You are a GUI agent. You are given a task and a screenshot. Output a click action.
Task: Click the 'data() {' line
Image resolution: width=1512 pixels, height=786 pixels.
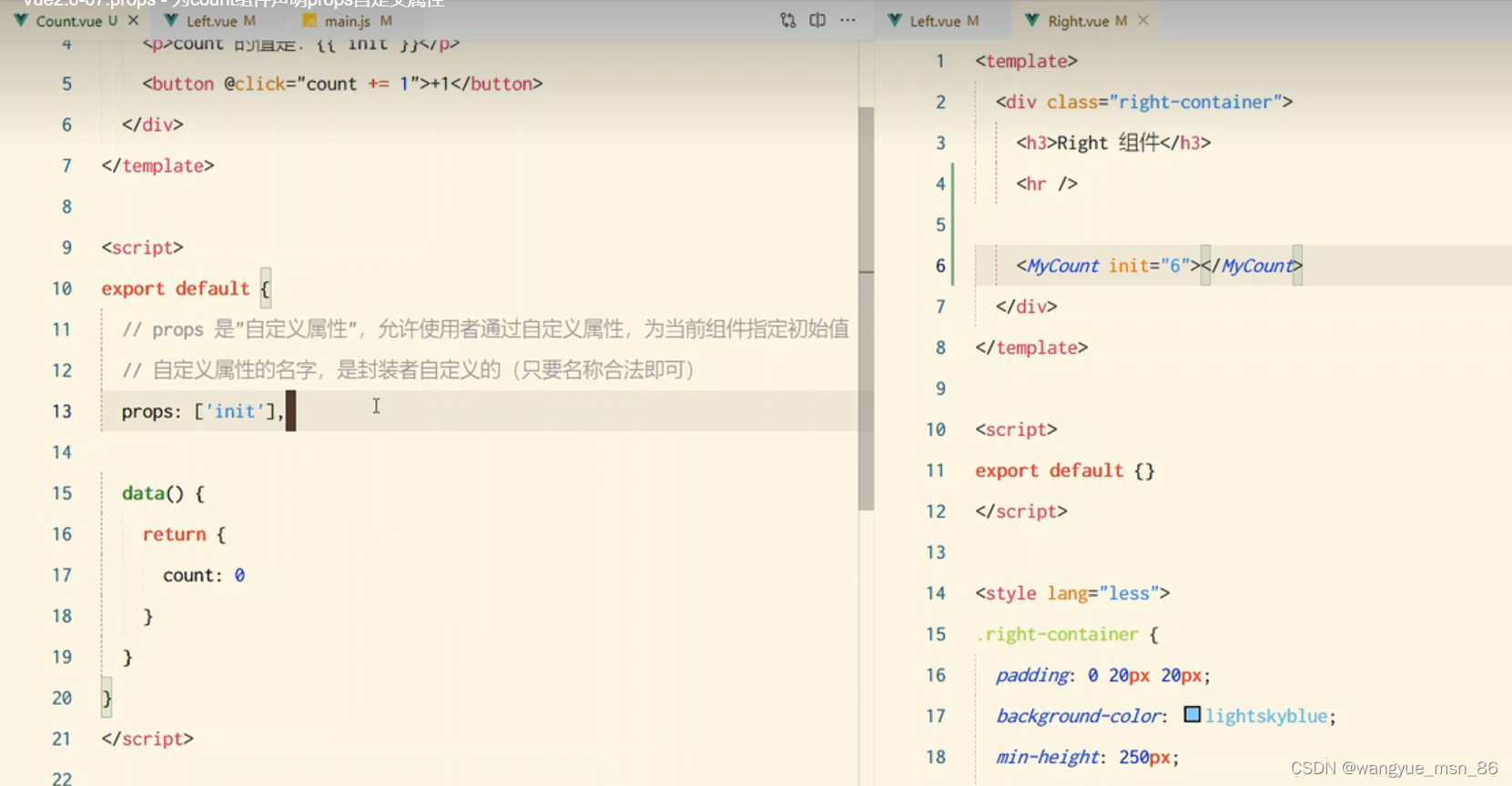click(163, 493)
